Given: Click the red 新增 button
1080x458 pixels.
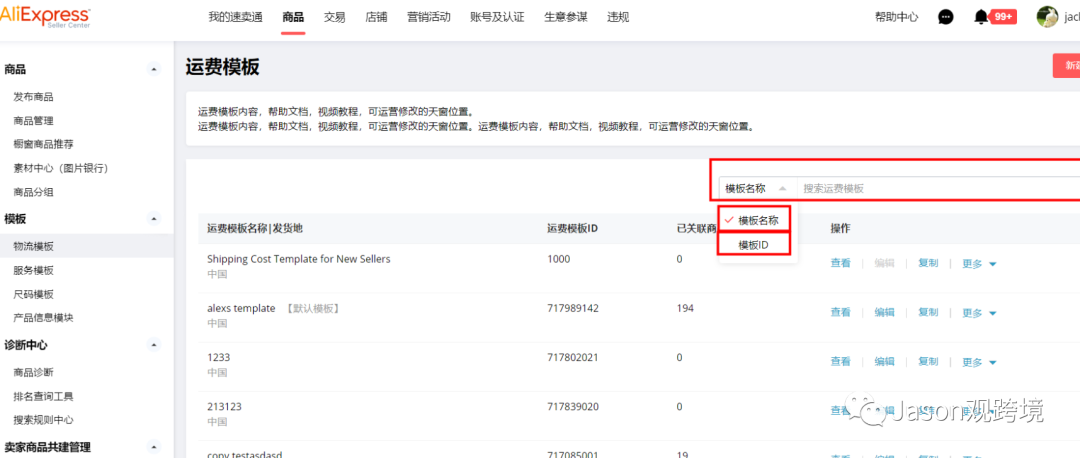Looking at the screenshot, I should tap(1066, 65).
